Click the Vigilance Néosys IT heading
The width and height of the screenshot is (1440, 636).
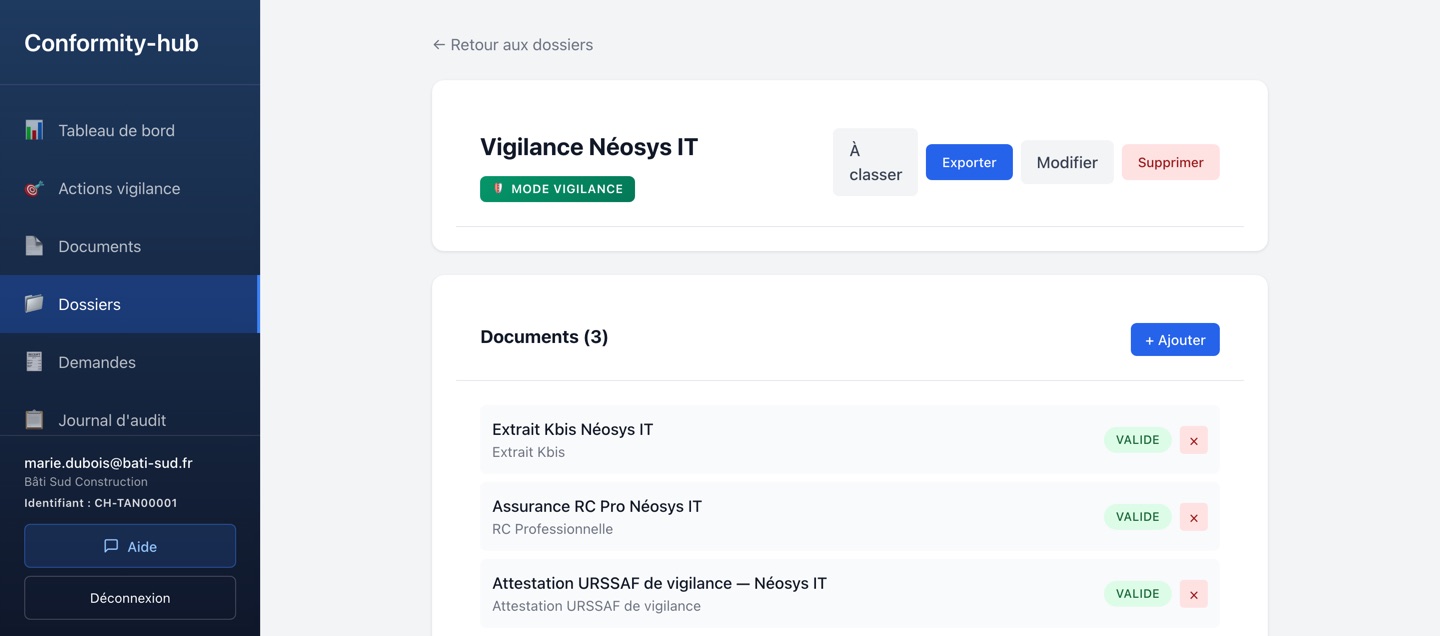pyautogui.click(x=589, y=147)
